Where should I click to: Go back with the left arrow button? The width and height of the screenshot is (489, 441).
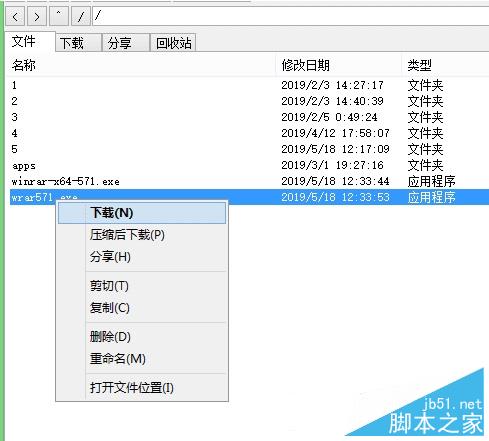[x=15, y=16]
